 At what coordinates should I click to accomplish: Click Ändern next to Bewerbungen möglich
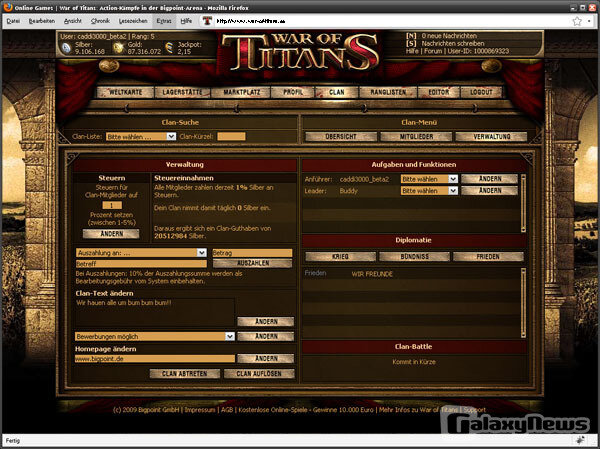(x=266, y=336)
